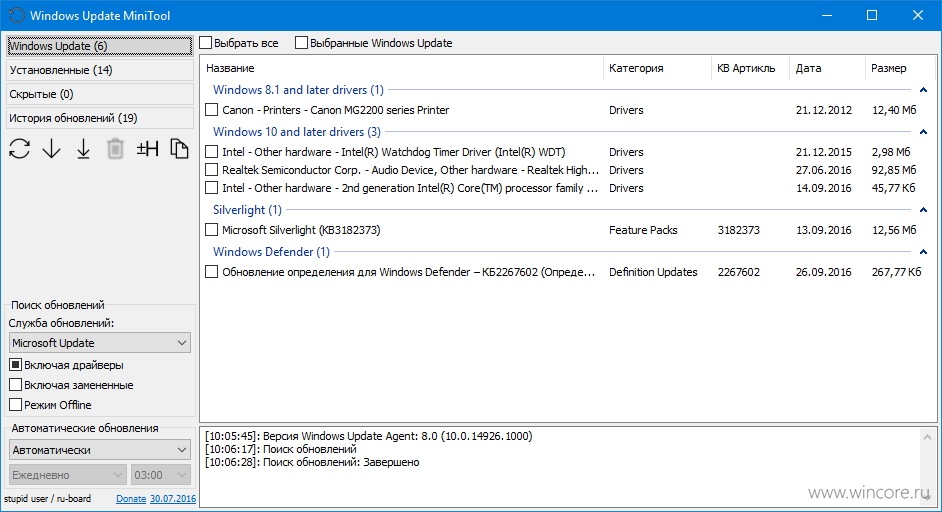Click the copy to clipboard icon
Viewport: 942px width, 512px height.
[179, 148]
